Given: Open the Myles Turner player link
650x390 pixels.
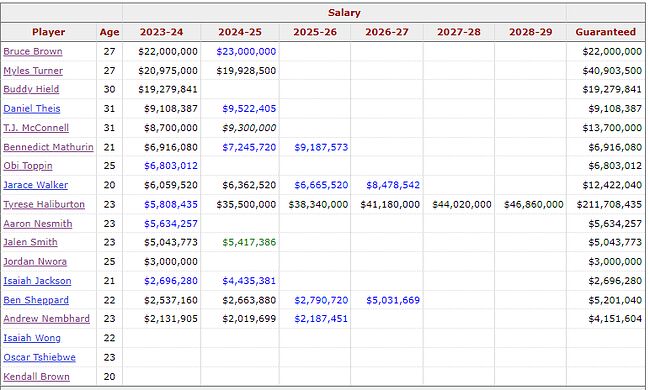Looking at the screenshot, I should pos(33,70).
